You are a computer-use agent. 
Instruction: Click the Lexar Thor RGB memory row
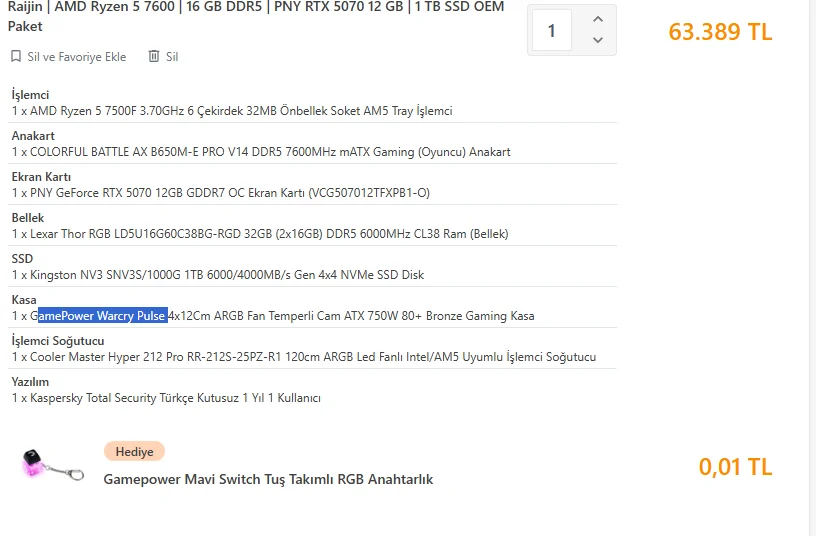(260, 234)
